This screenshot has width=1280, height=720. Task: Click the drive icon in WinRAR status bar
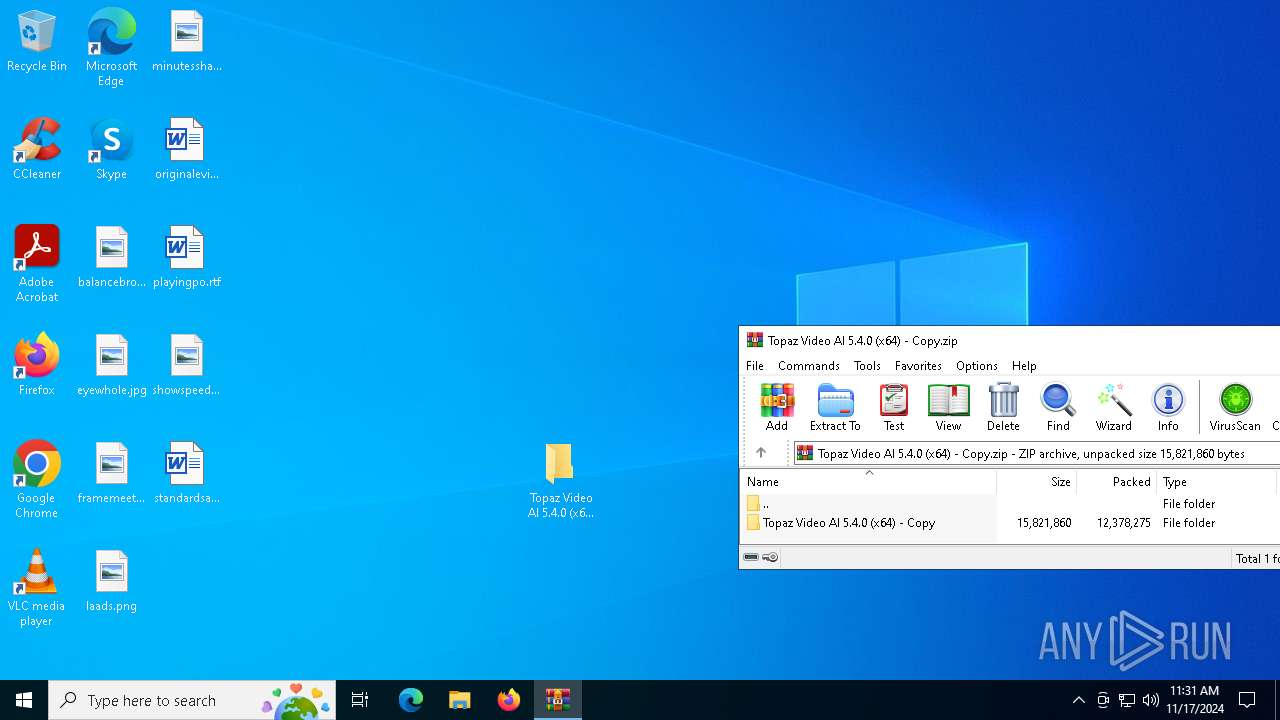click(x=751, y=558)
